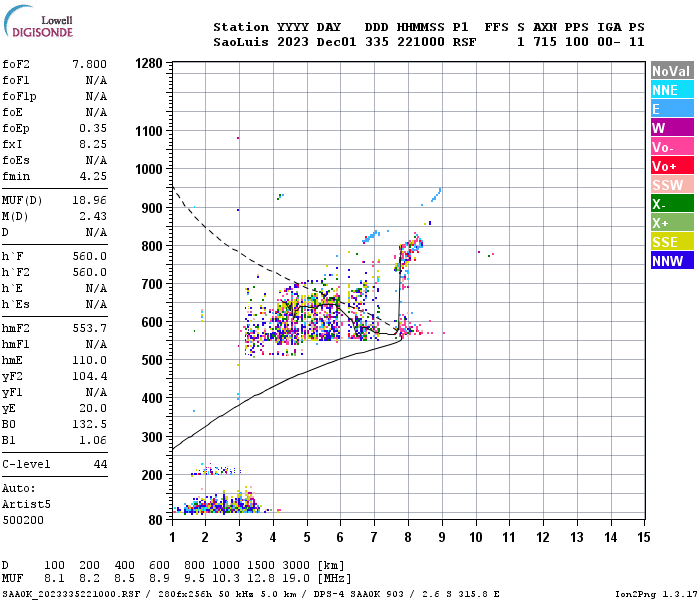Select the SSE yellow legend swatch
700x600 pixels.
[672, 242]
